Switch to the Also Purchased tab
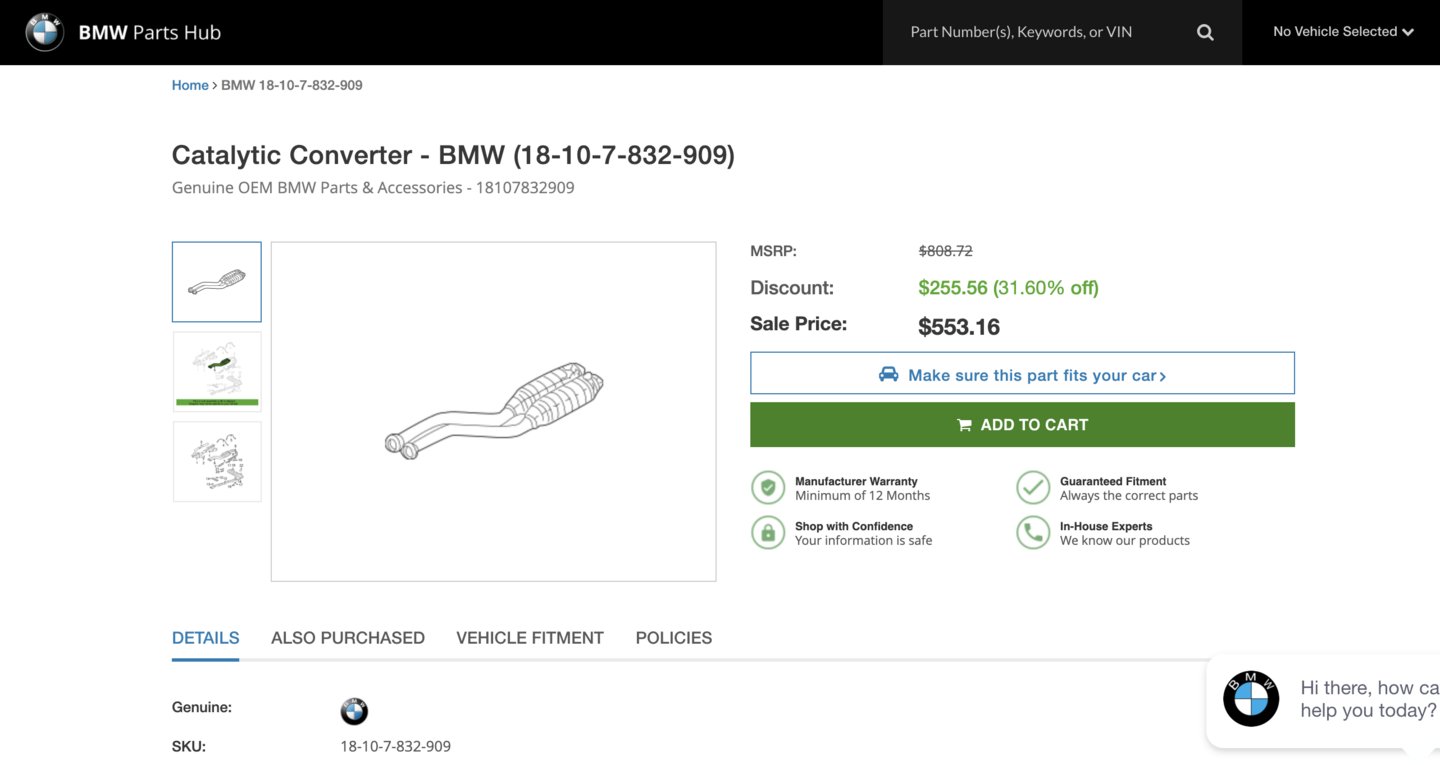This screenshot has width=1440, height=765. pyautogui.click(x=348, y=638)
